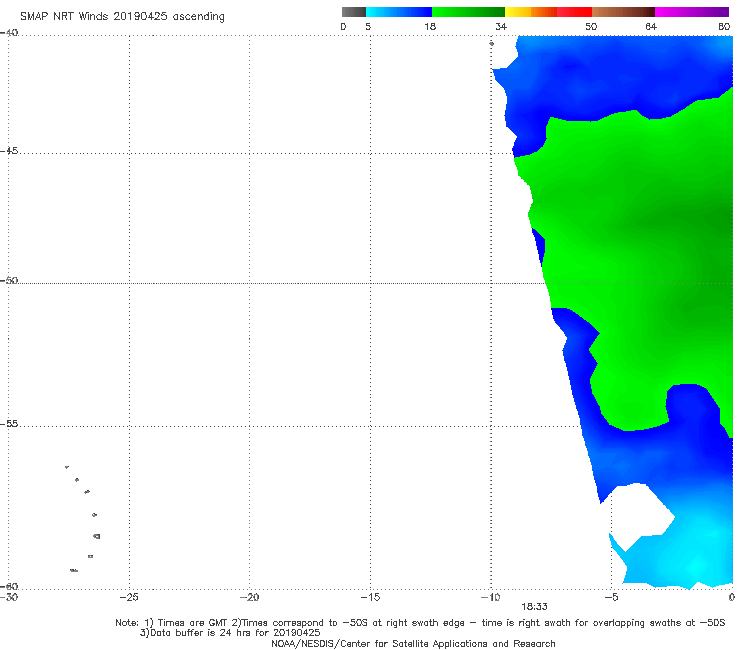Click the colorbar label '80'
Image resolution: width=740 pixels, height=650 pixels.
coord(724,27)
